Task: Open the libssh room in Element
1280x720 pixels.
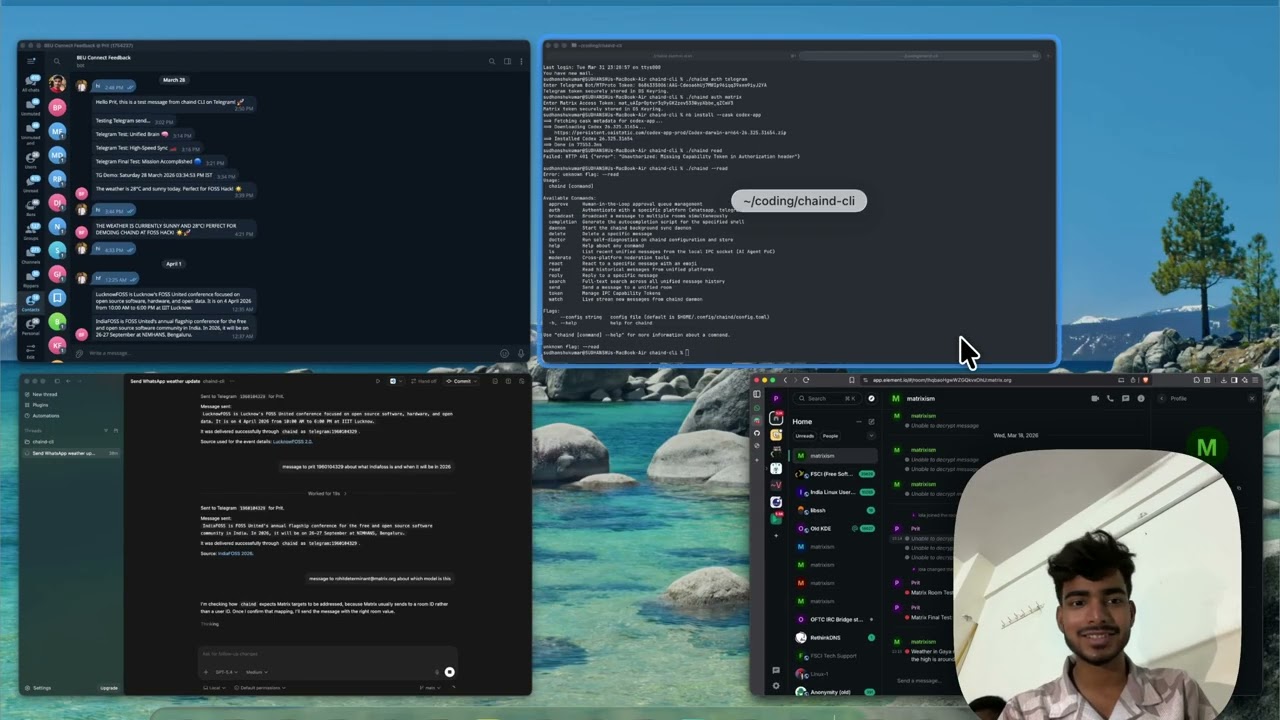Action: pos(835,510)
